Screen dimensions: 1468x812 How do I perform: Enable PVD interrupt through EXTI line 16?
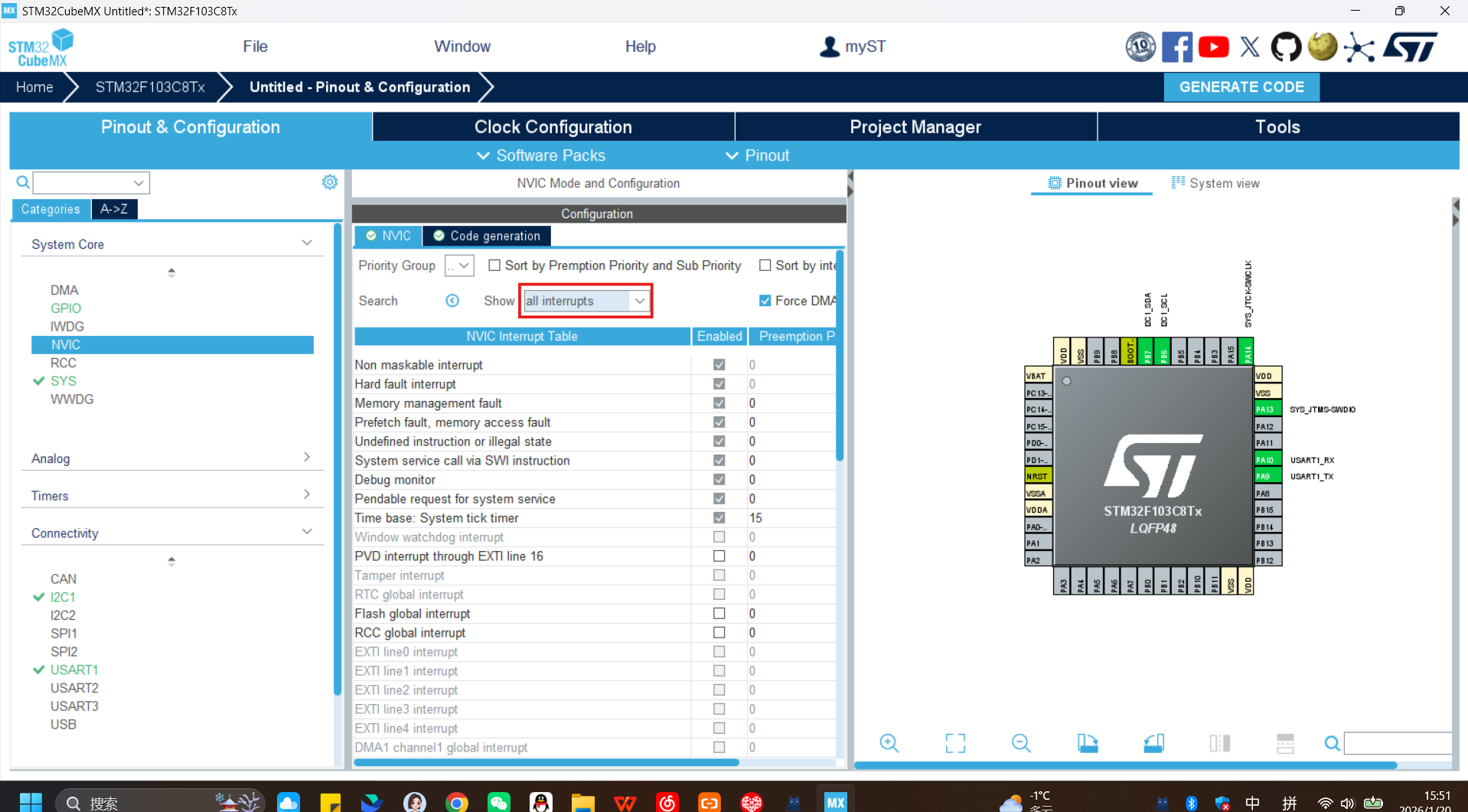pos(719,556)
